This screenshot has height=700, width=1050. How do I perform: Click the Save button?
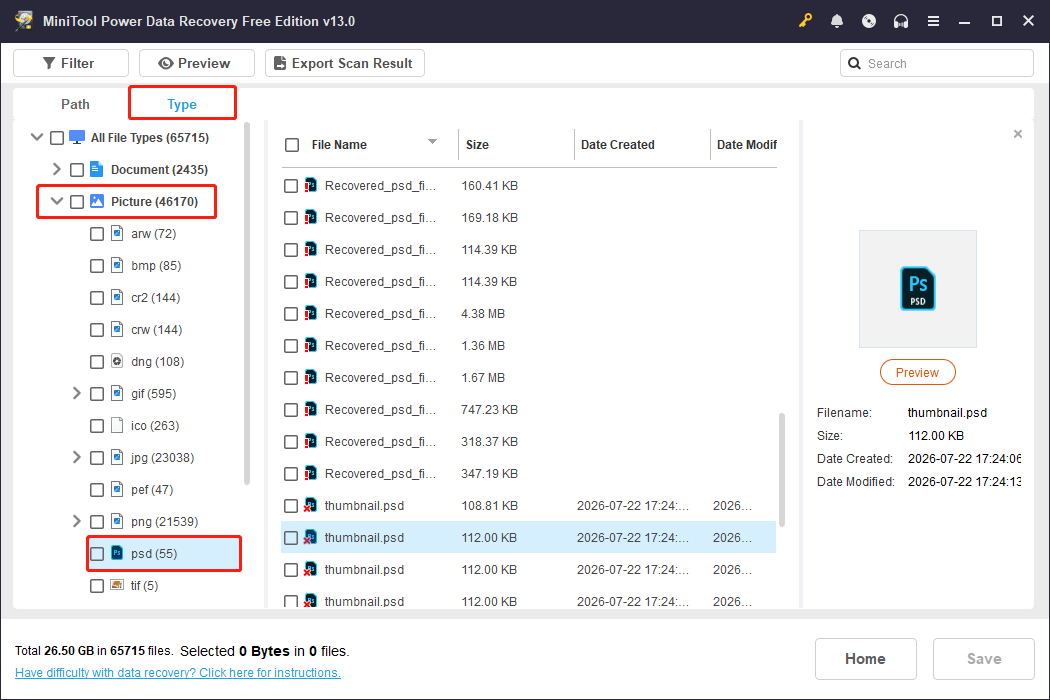(984, 658)
